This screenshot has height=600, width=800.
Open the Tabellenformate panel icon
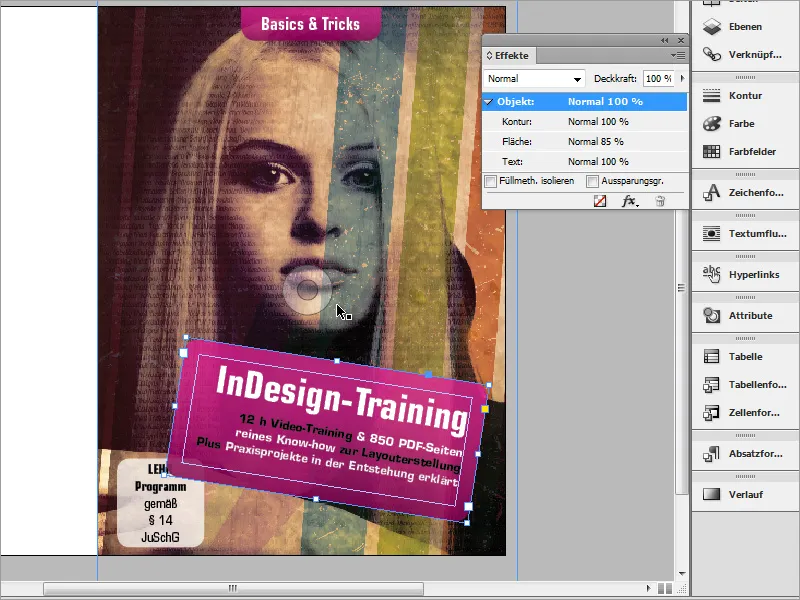711,385
